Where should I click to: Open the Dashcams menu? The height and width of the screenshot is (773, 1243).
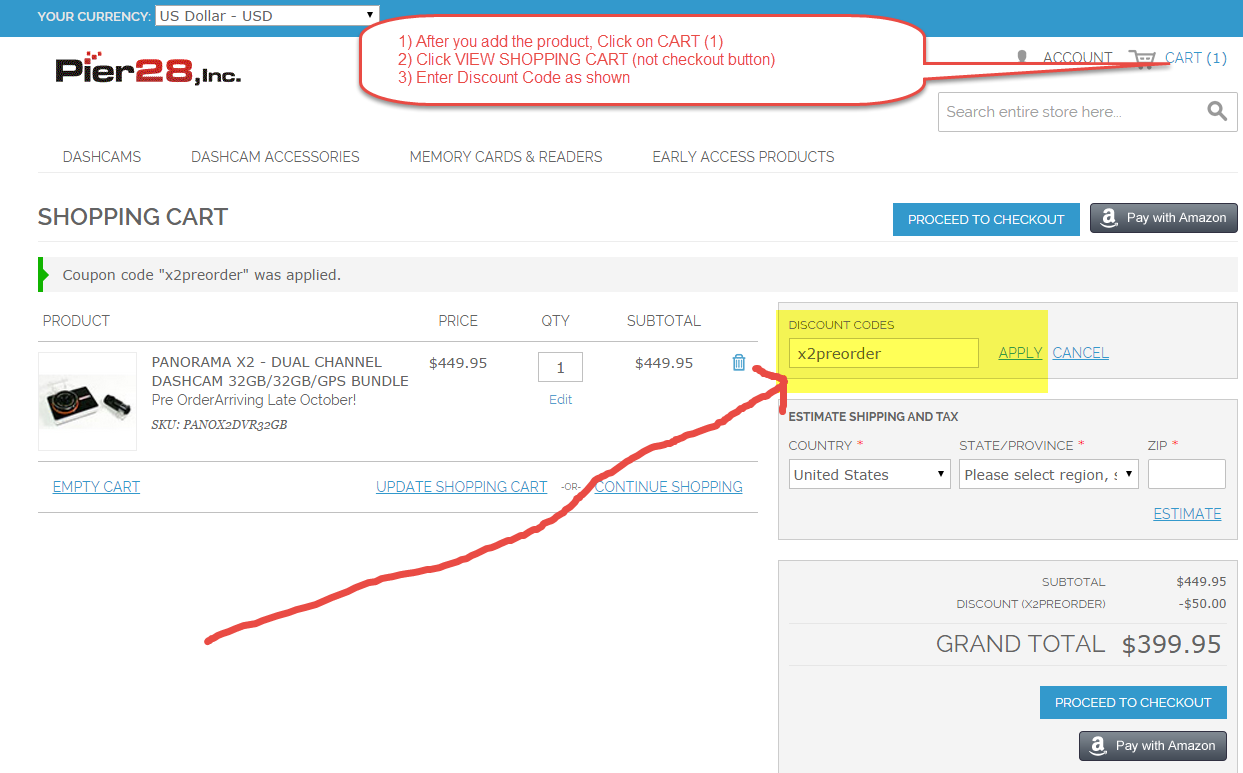pyautogui.click(x=102, y=157)
